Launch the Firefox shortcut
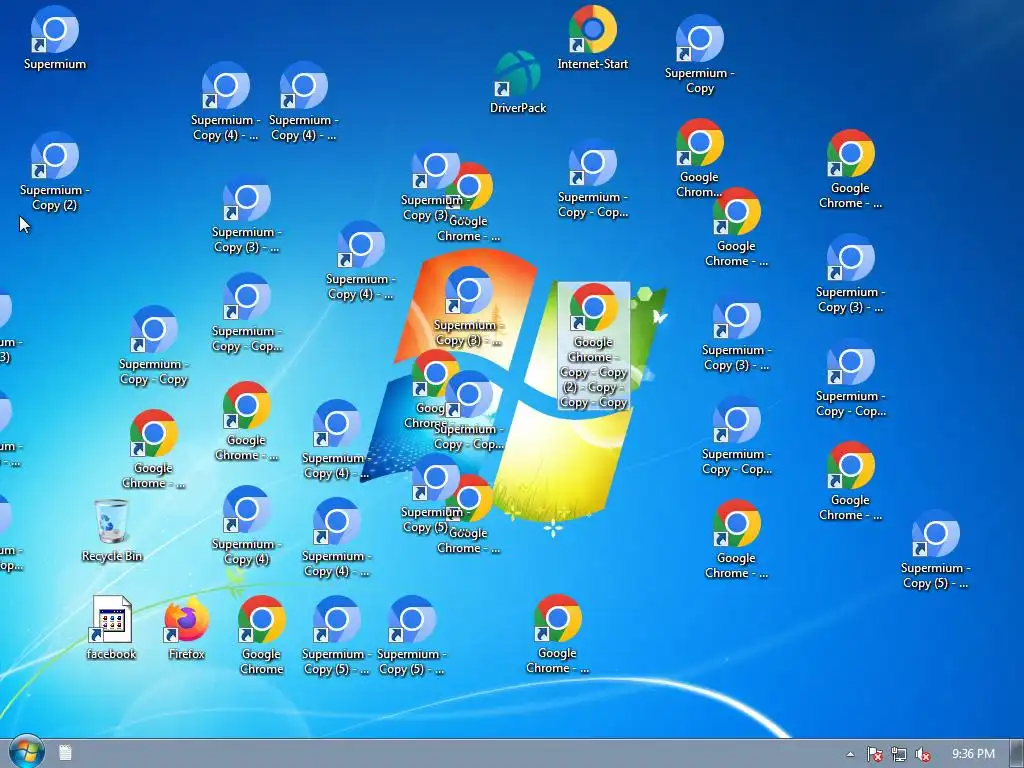The height and width of the screenshot is (768, 1024). tap(186, 628)
